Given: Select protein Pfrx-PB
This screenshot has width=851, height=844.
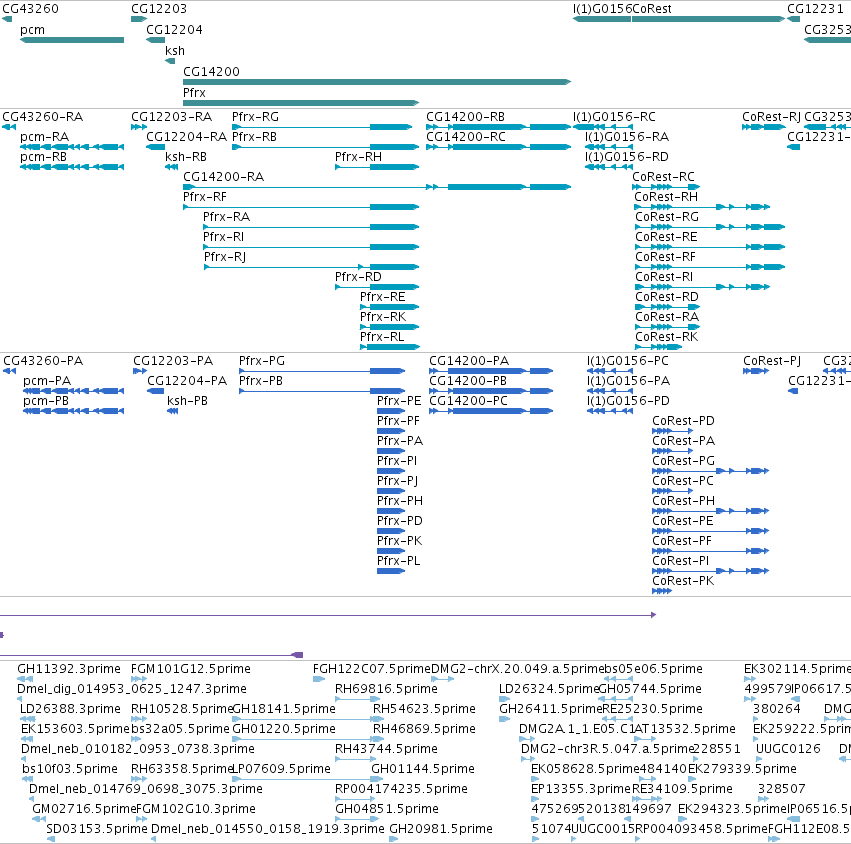Looking at the screenshot, I should coord(322,391).
